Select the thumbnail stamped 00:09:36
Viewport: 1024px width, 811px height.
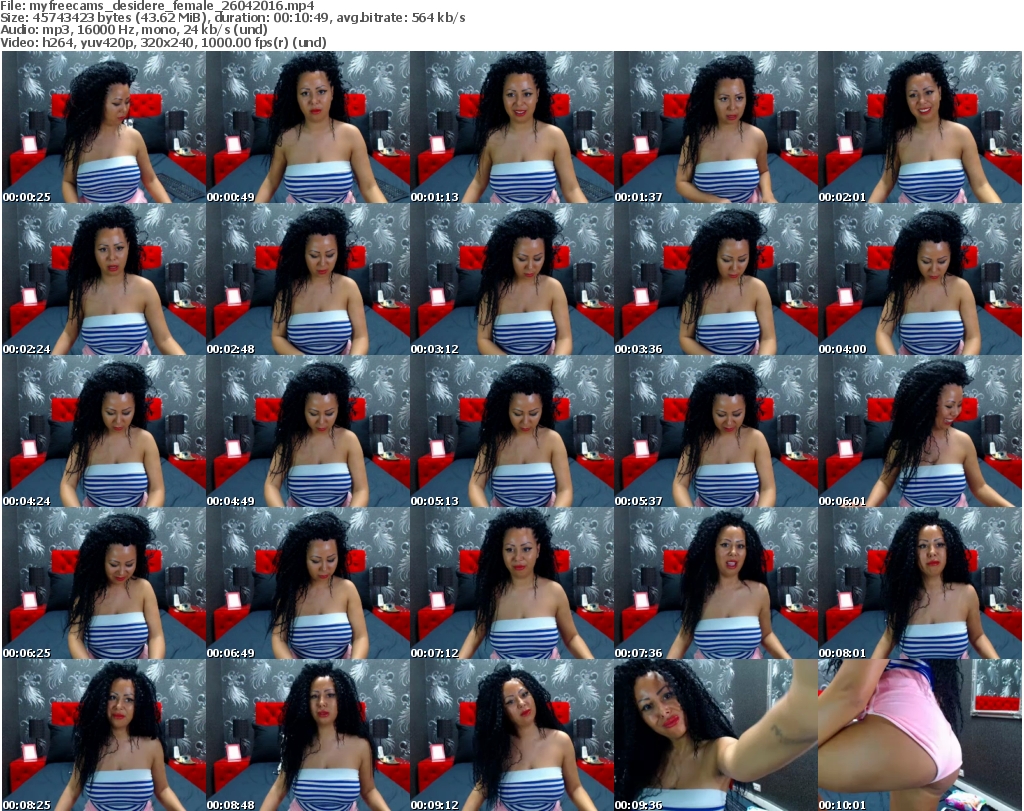click(x=716, y=735)
